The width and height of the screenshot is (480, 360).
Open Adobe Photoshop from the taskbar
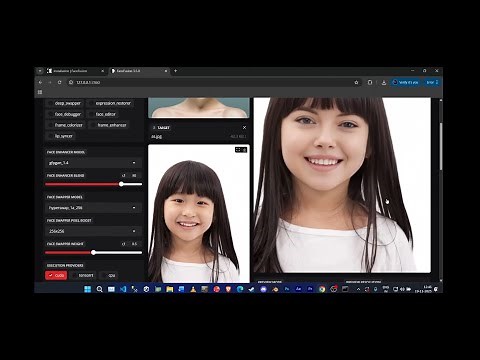click(287, 289)
